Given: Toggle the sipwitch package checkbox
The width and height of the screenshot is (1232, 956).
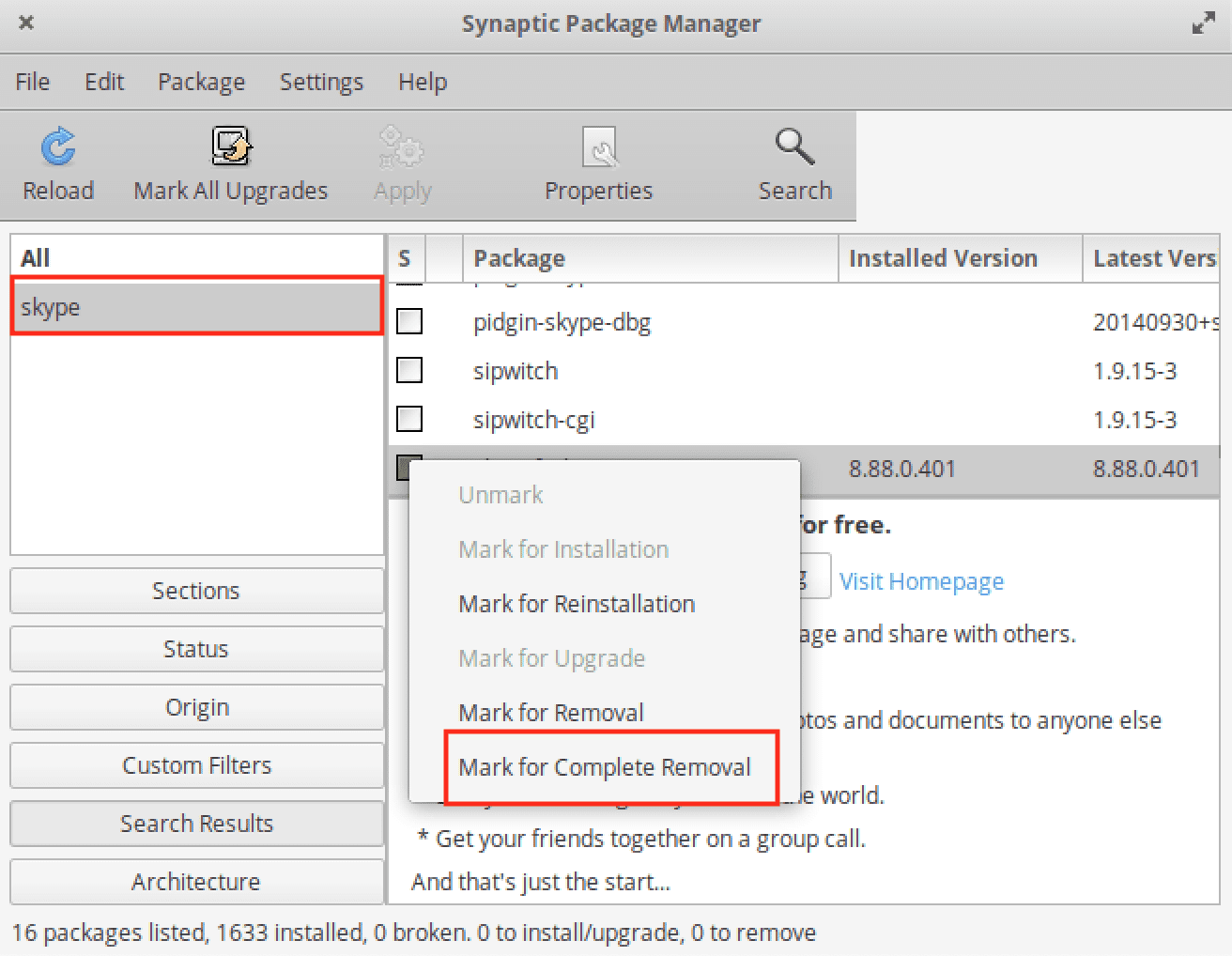Looking at the screenshot, I should (409, 370).
